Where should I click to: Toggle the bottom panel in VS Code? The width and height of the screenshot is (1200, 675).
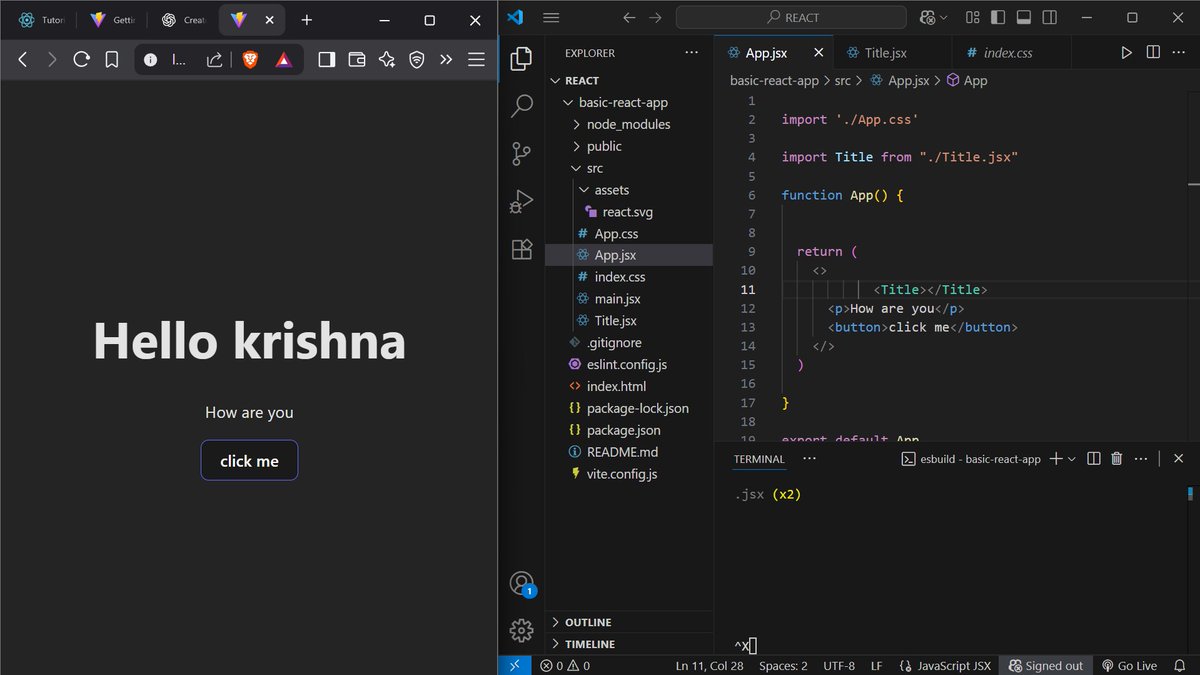click(1023, 18)
